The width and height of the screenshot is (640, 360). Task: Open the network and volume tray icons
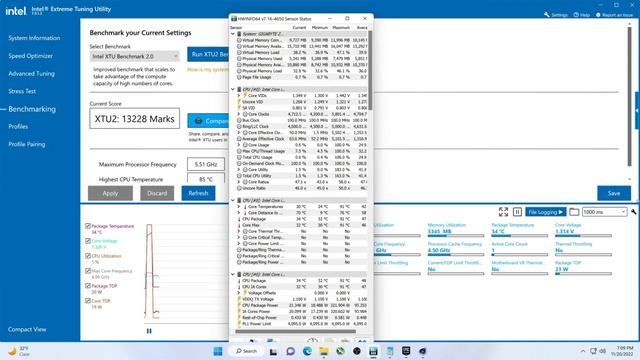[598, 351]
